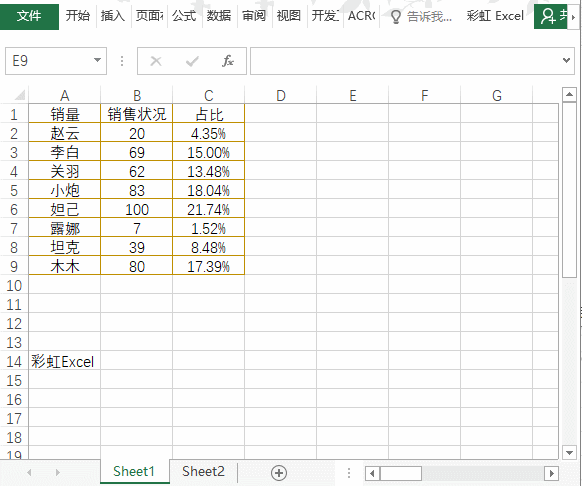Click the cell with value 83
582x486 pixels.
coord(137,190)
